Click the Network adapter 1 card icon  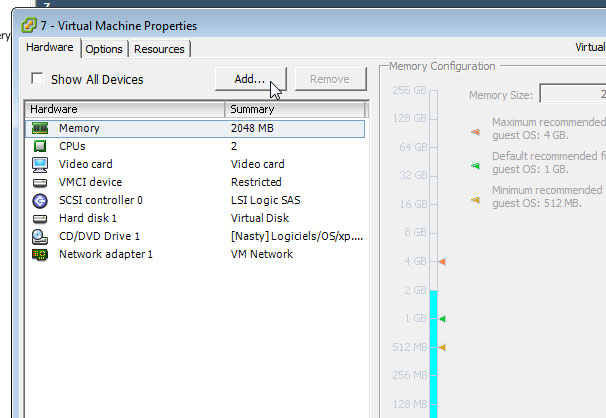click(x=40, y=255)
